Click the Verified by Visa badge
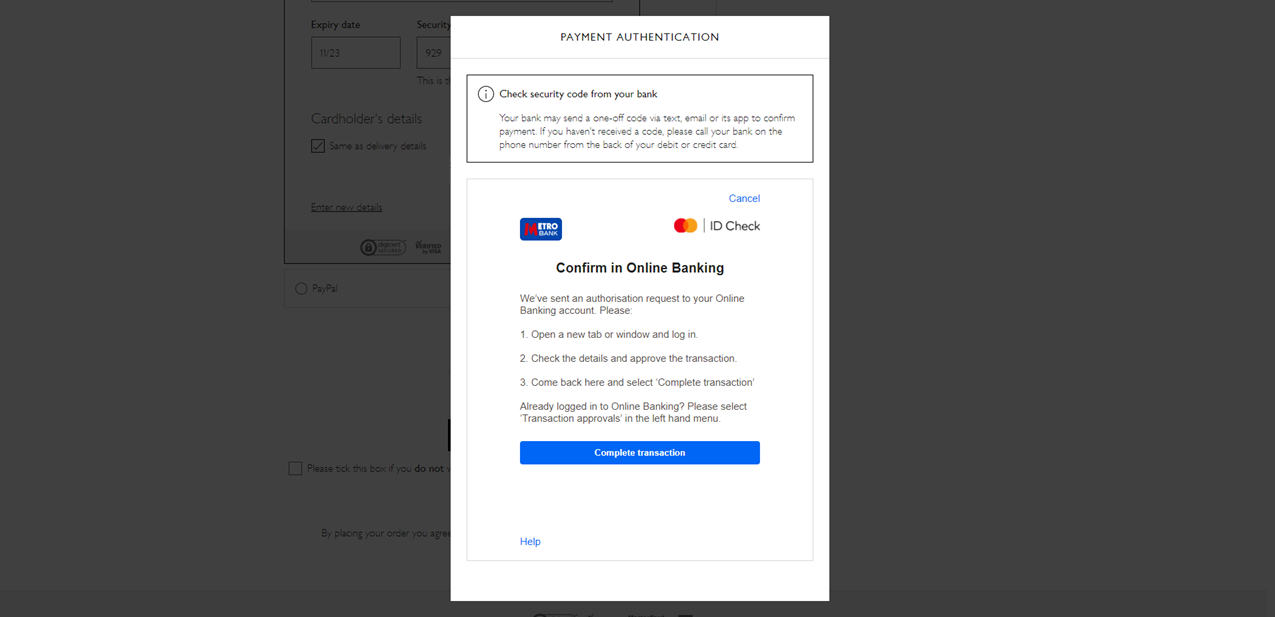This screenshot has width=1275, height=617. (428, 247)
